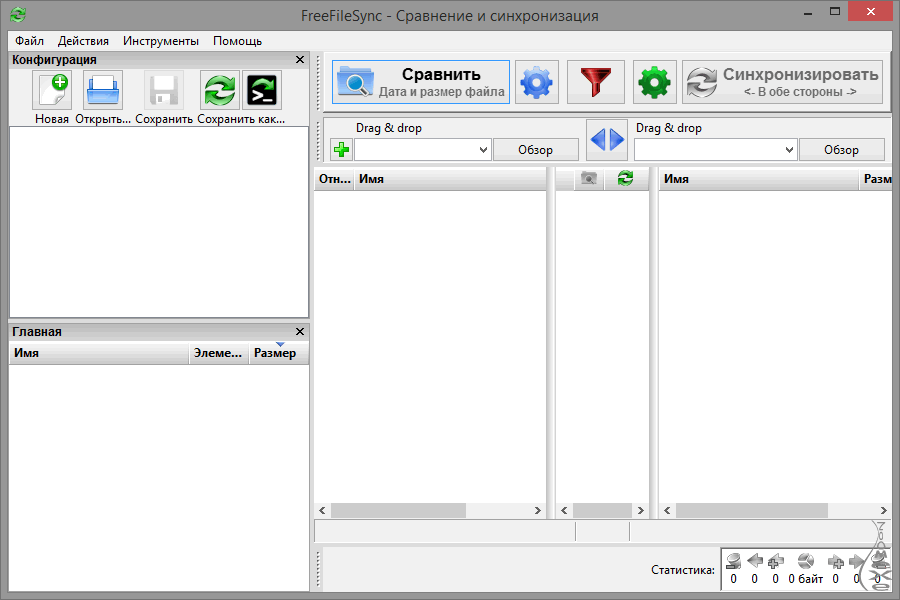Screen dimensions: 900x600
Task: Expand the right folder path dropdown
Action: pos(789,150)
